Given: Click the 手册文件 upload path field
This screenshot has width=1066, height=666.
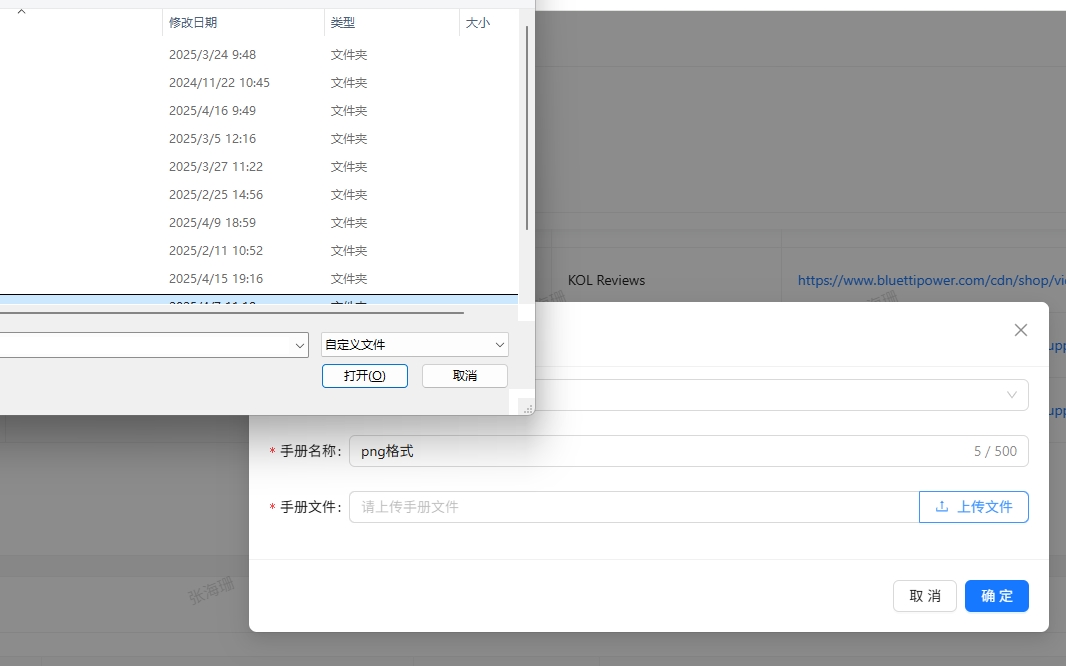Looking at the screenshot, I should 634,507.
